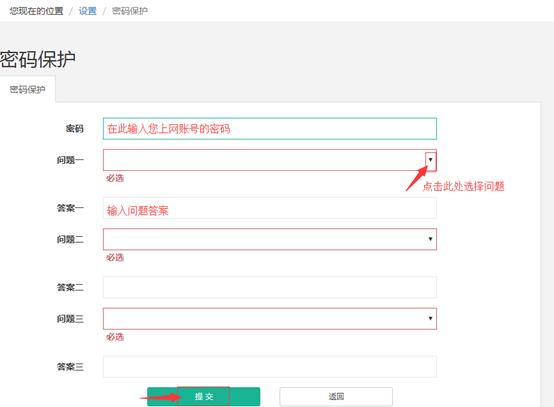Image resolution: width=554 pixels, height=407 pixels.
Task: Click the 答案二 label
Action: (70, 287)
